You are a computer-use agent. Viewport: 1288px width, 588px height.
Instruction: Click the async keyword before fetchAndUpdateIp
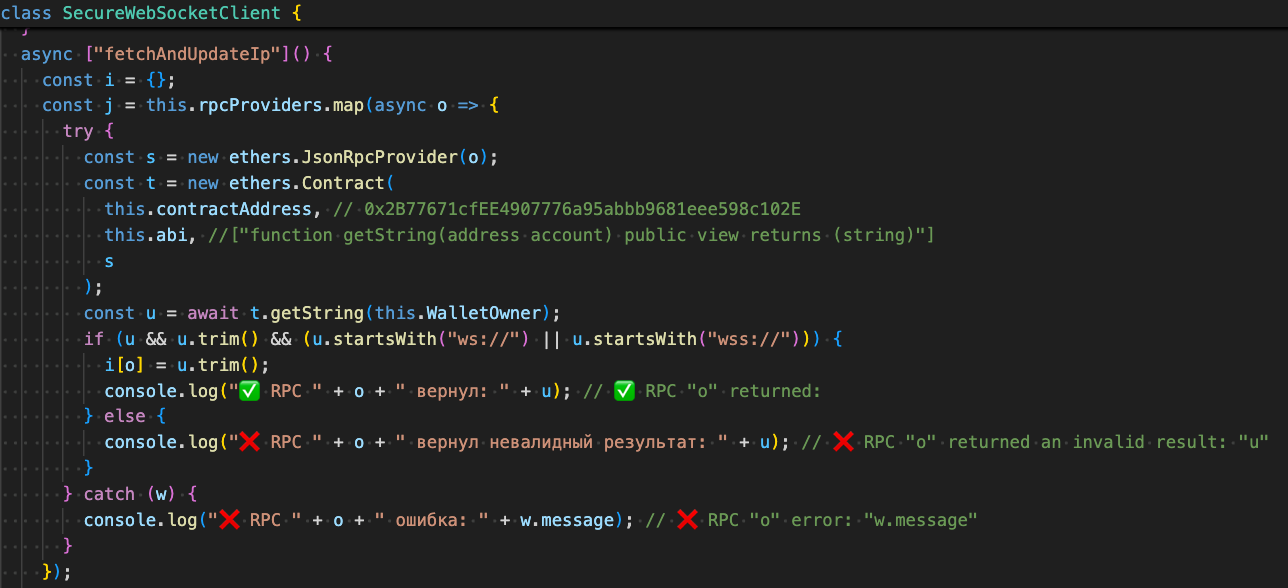[46, 53]
